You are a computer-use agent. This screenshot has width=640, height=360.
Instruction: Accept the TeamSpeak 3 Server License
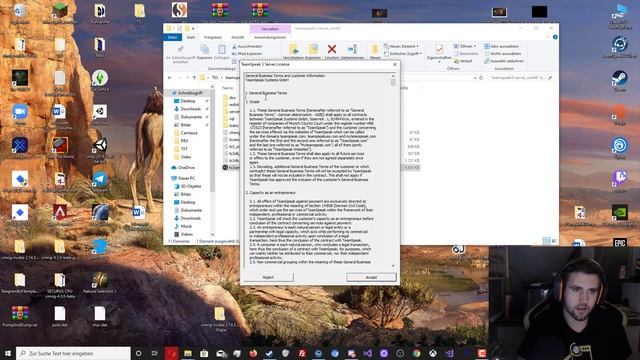[x=371, y=277]
